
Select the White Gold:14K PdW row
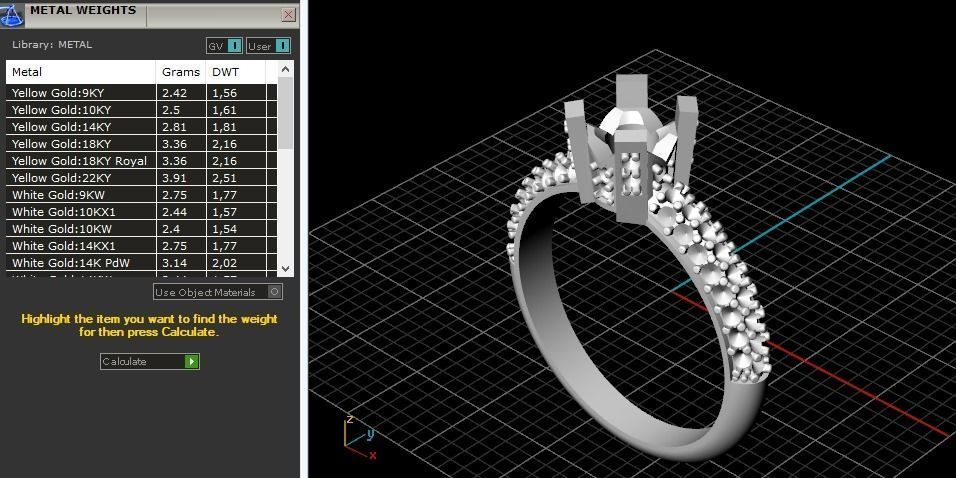(x=141, y=263)
